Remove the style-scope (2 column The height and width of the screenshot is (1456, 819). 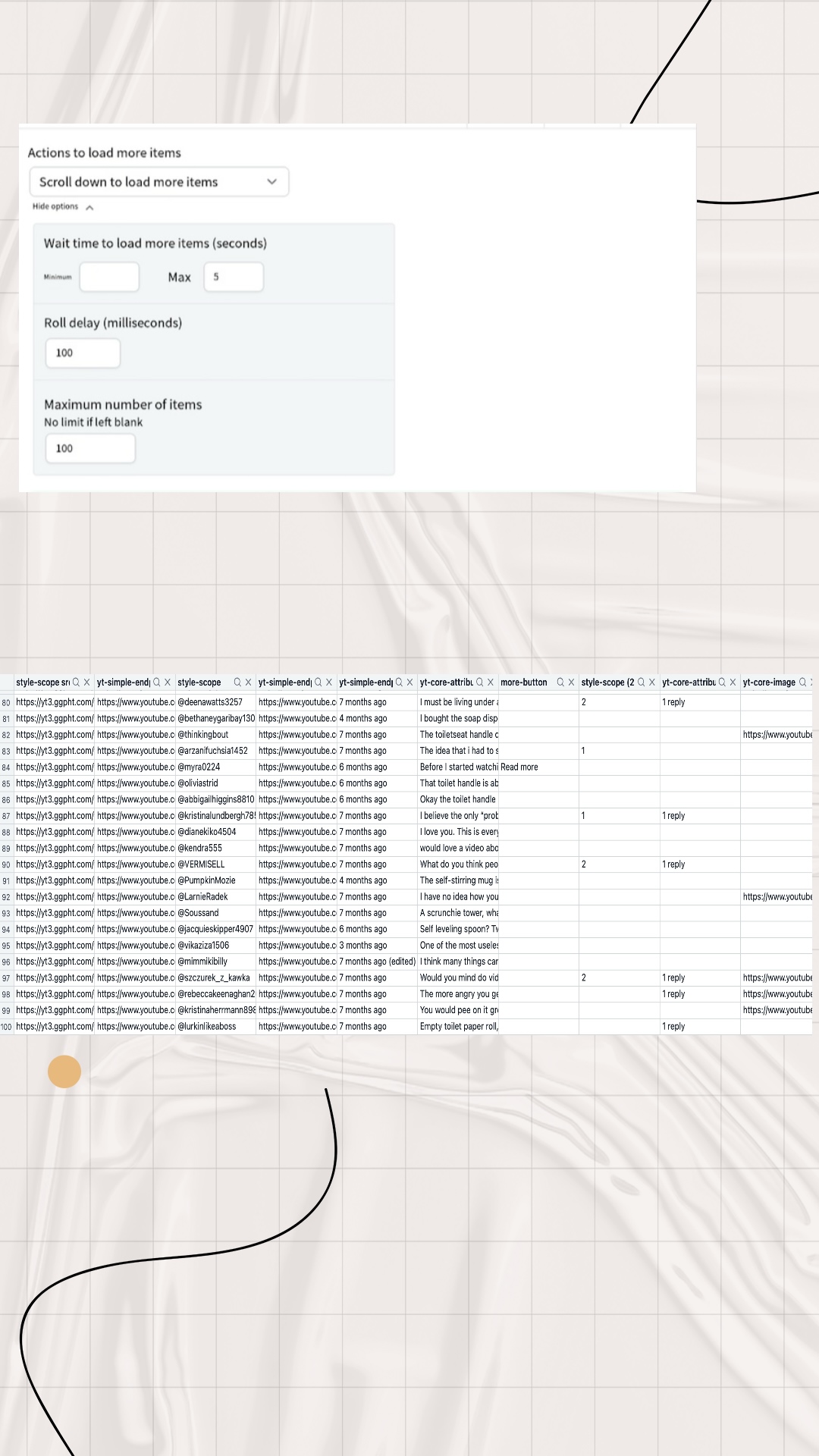click(652, 682)
